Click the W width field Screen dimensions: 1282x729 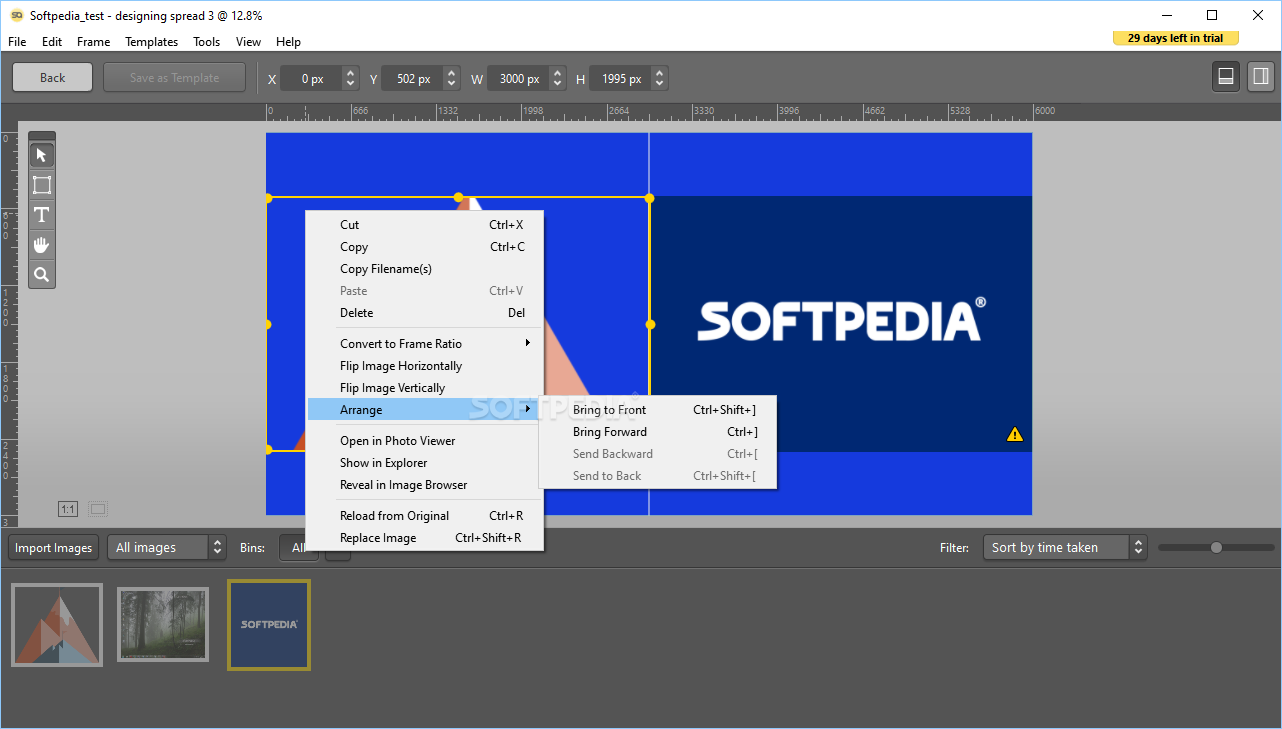tap(518, 79)
